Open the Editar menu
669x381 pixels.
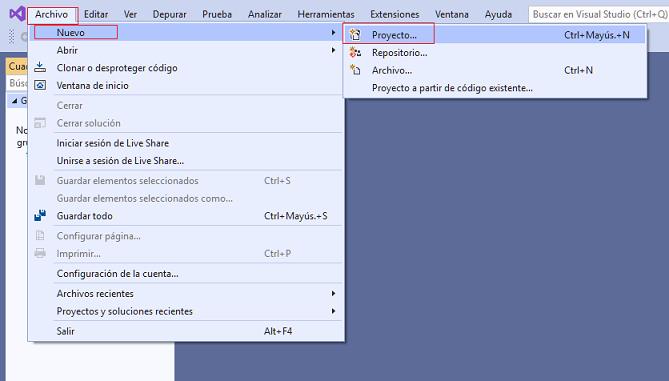pos(96,15)
